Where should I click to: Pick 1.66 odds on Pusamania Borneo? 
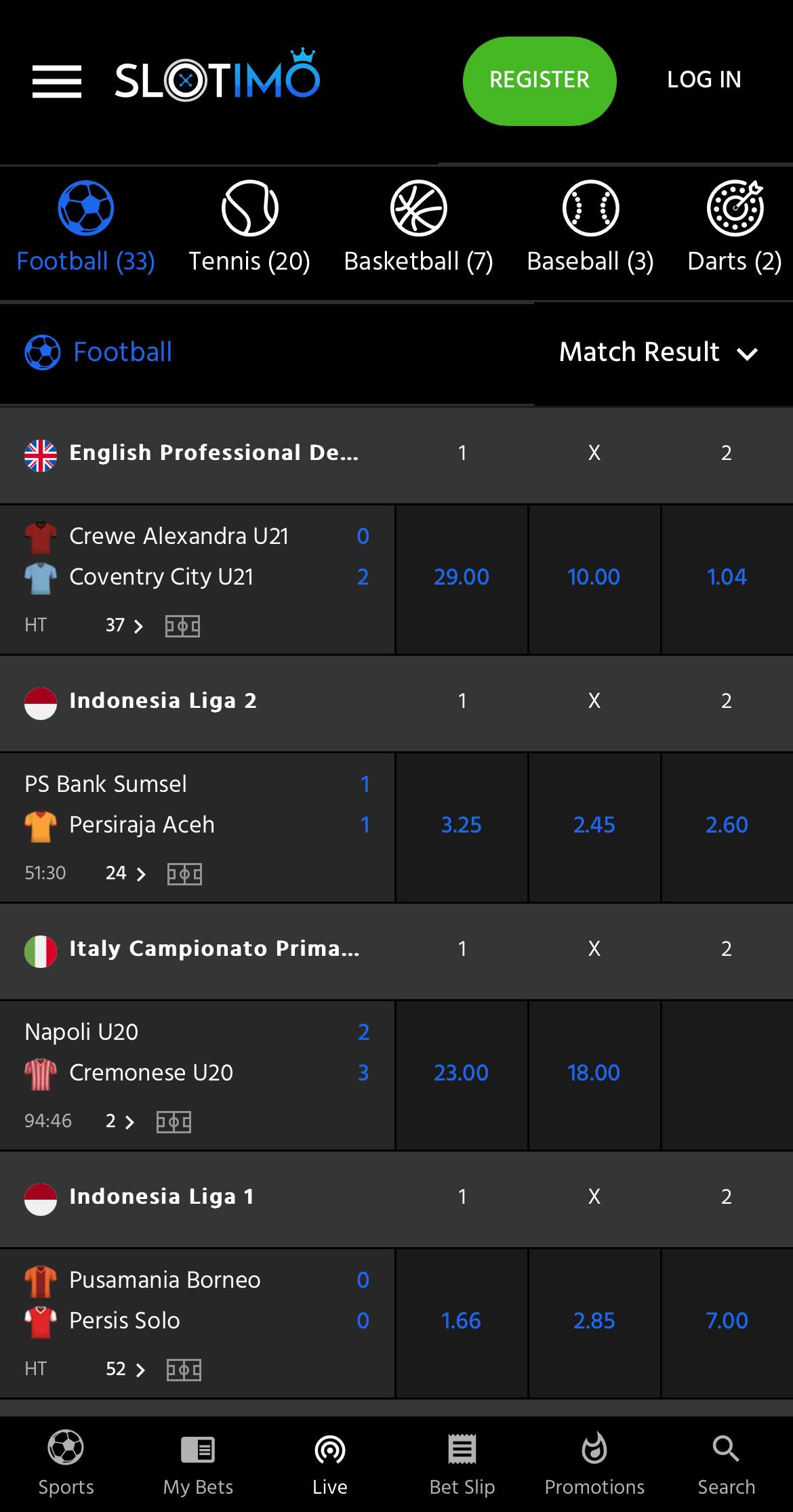click(x=461, y=1322)
